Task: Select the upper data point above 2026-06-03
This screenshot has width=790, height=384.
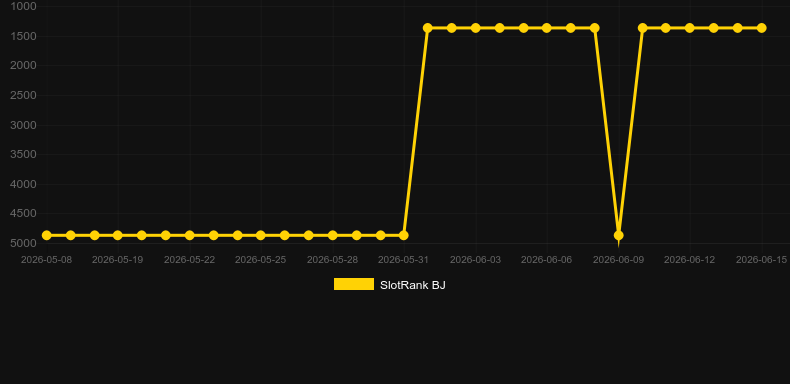Action: 476,28
